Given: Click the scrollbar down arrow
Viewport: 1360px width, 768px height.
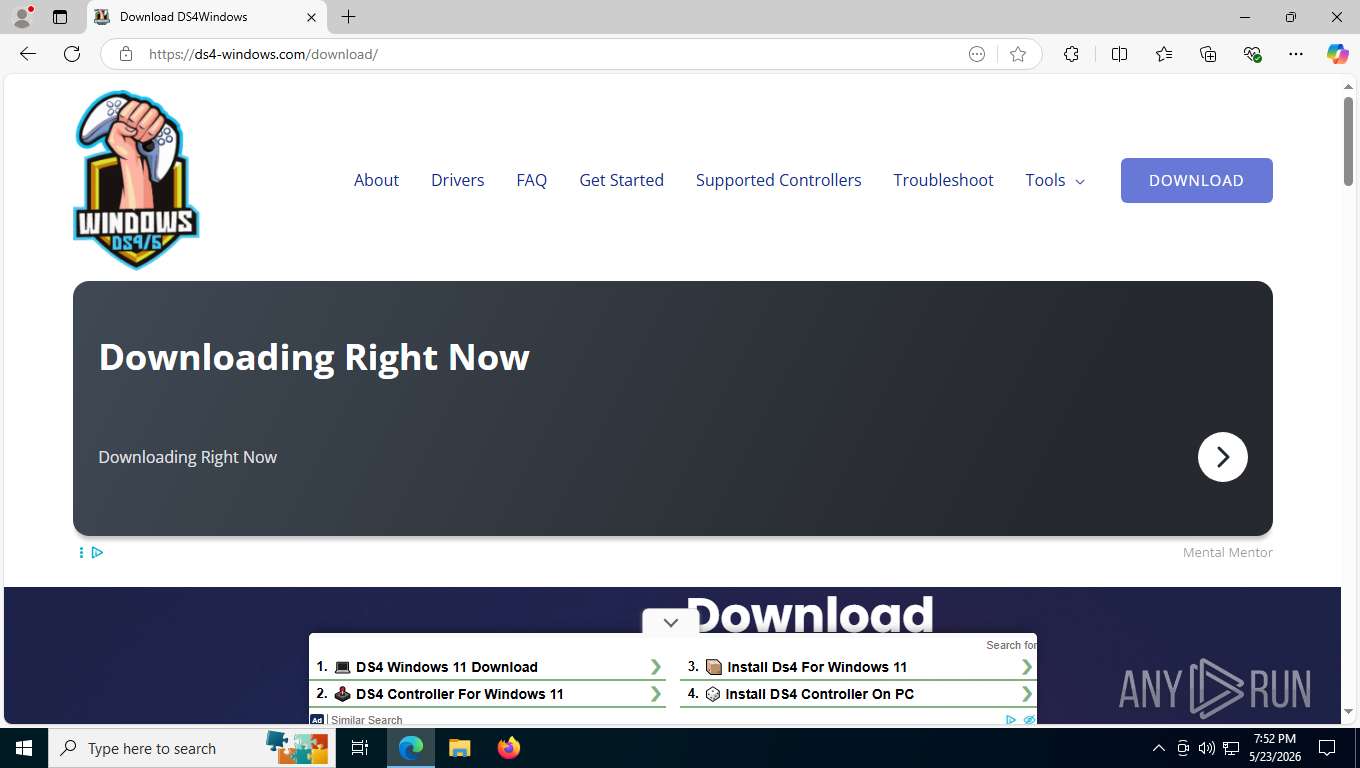Looking at the screenshot, I should pyautogui.click(x=1348, y=712).
